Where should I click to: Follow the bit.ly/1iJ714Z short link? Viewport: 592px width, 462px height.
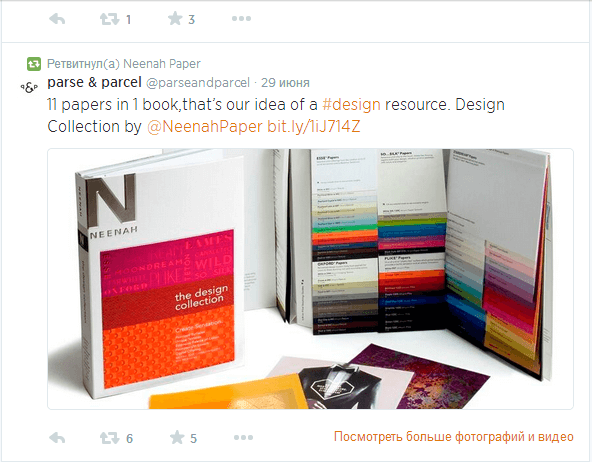click(x=314, y=126)
